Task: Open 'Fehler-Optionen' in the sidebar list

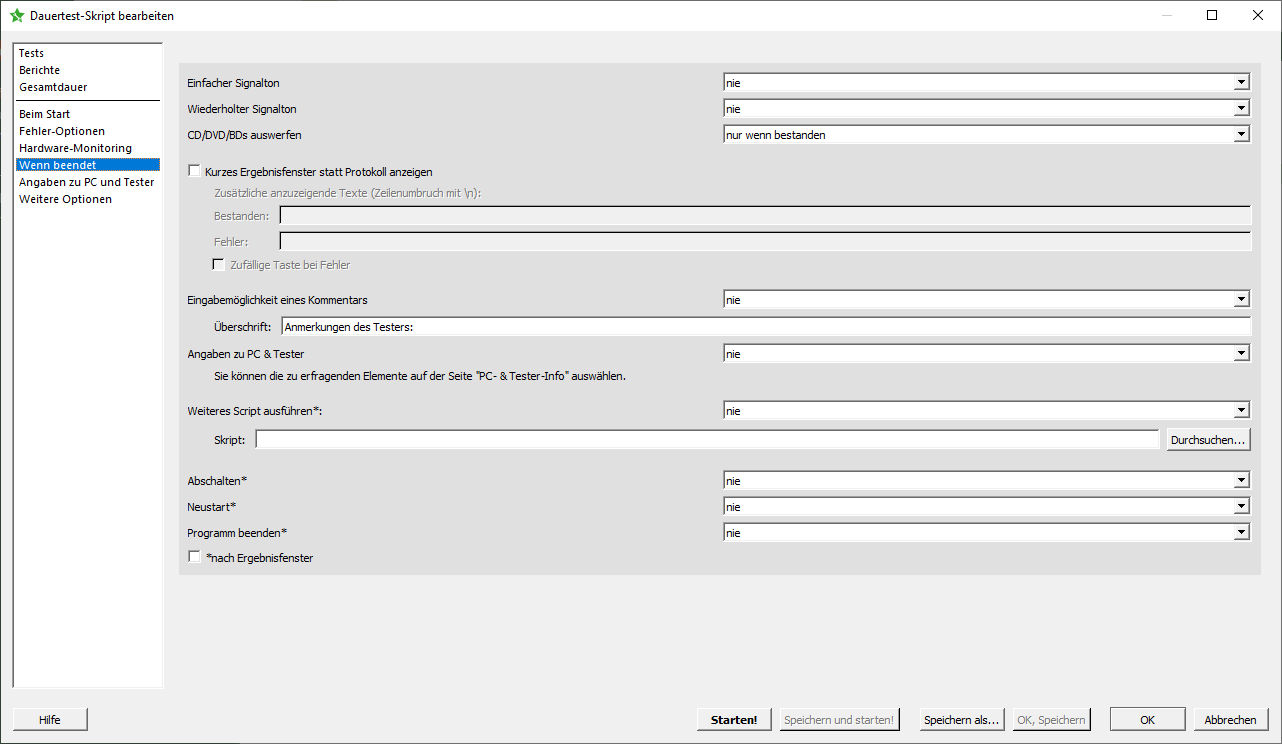Action: 62,131
